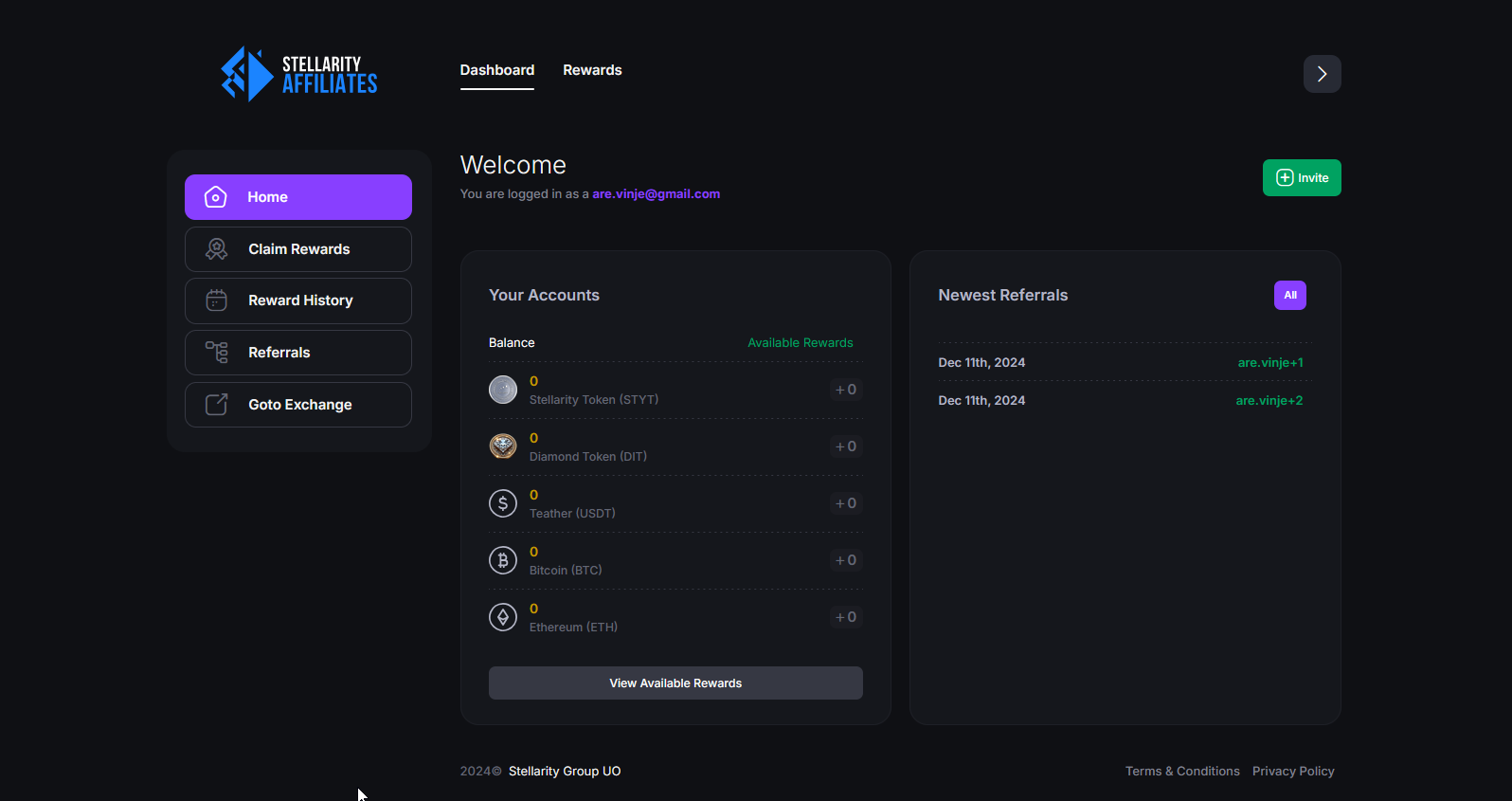This screenshot has width=1512, height=801.
Task: Click the are.vinje@gmail.com email link
Action: (657, 193)
